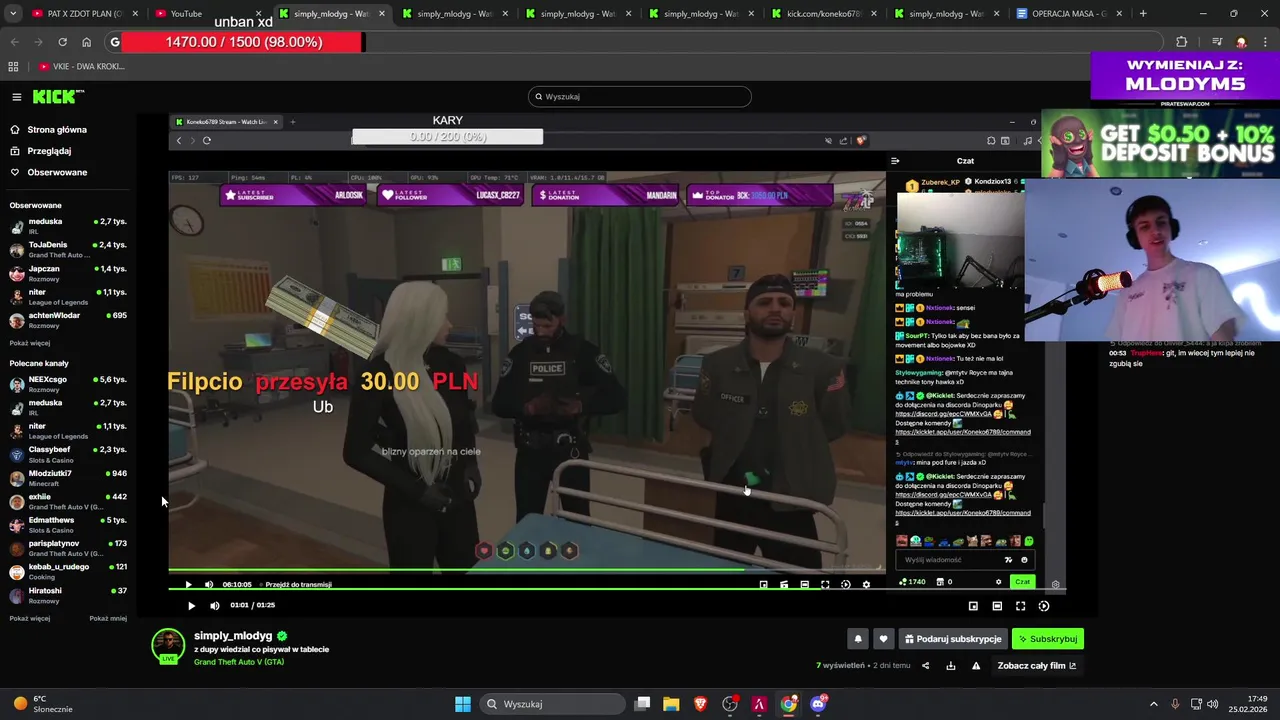Open Discord from the taskbar

click(x=818, y=704)
